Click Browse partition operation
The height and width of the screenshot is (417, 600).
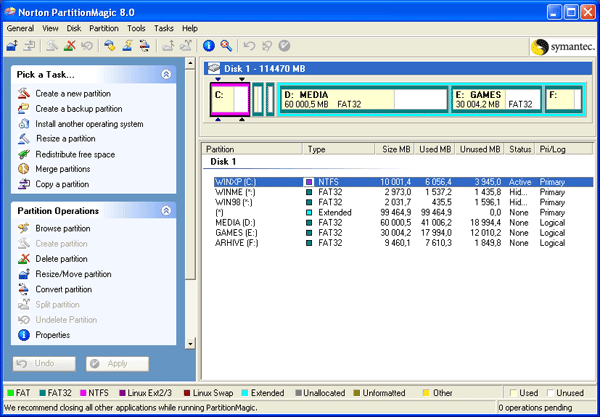[54, 228]
